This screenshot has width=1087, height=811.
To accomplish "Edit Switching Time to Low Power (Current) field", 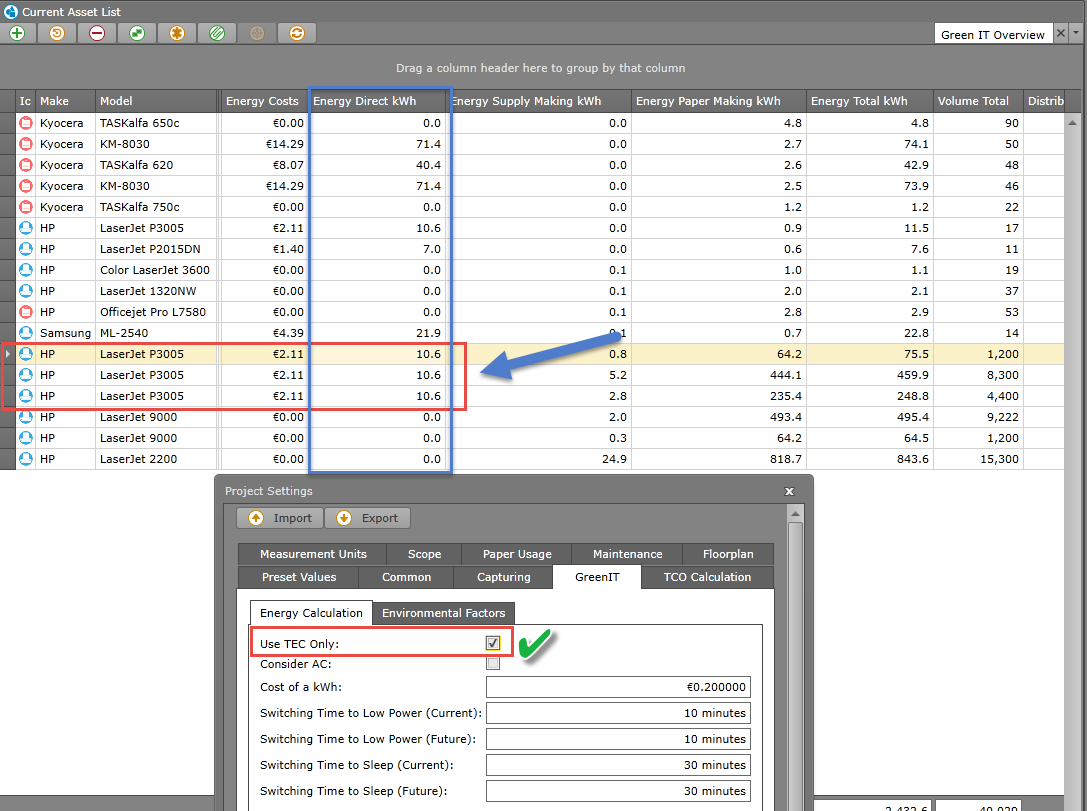I will (618, 713).
